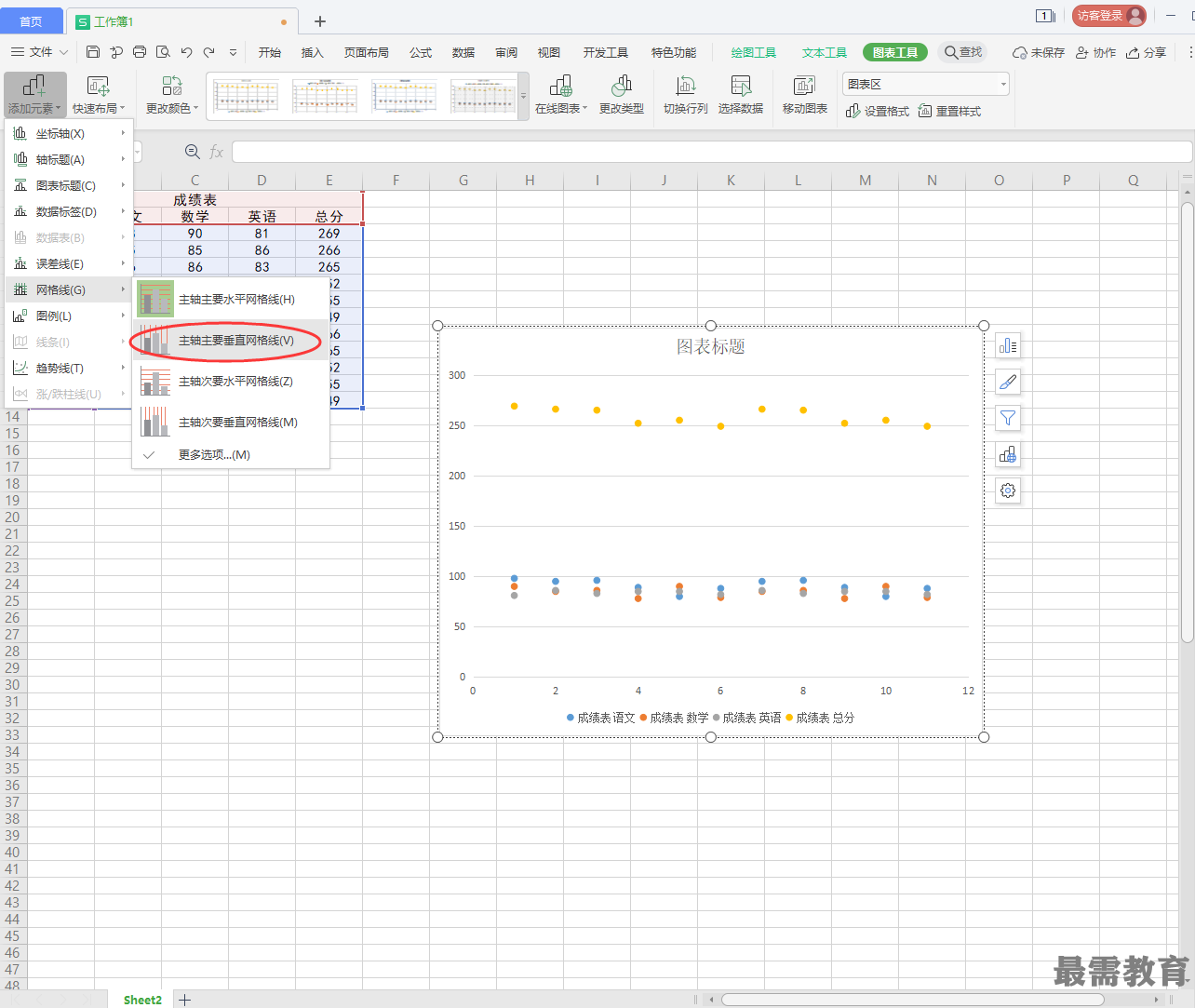Switch to the Insert (插入) ribbon tab
Screen dimensions: 1195x1008
tap(313, 52)
